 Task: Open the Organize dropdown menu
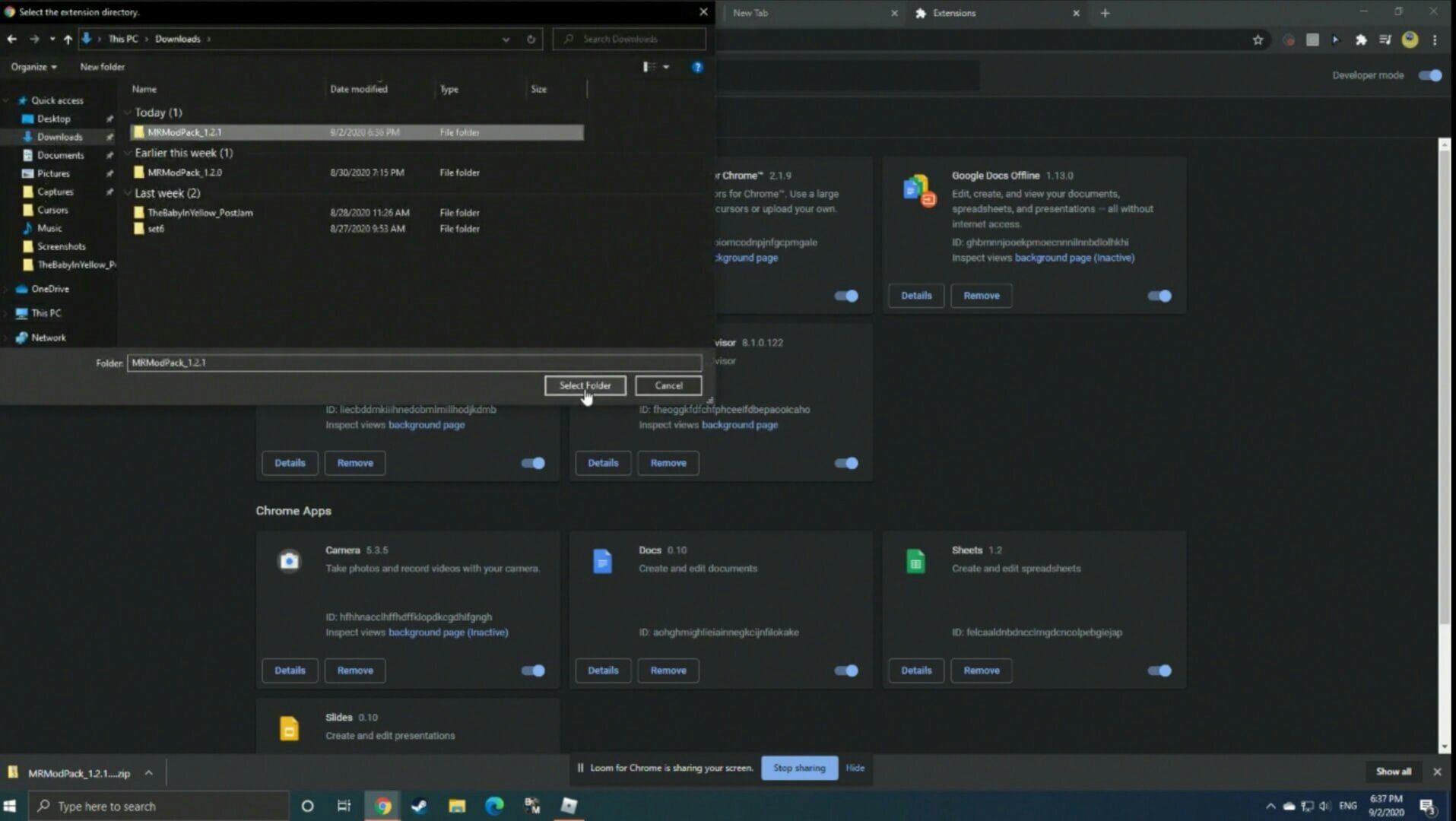(33, 67)
